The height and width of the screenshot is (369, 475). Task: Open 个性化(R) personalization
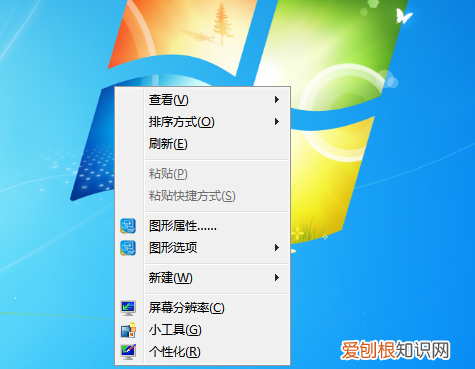(202, 351)
